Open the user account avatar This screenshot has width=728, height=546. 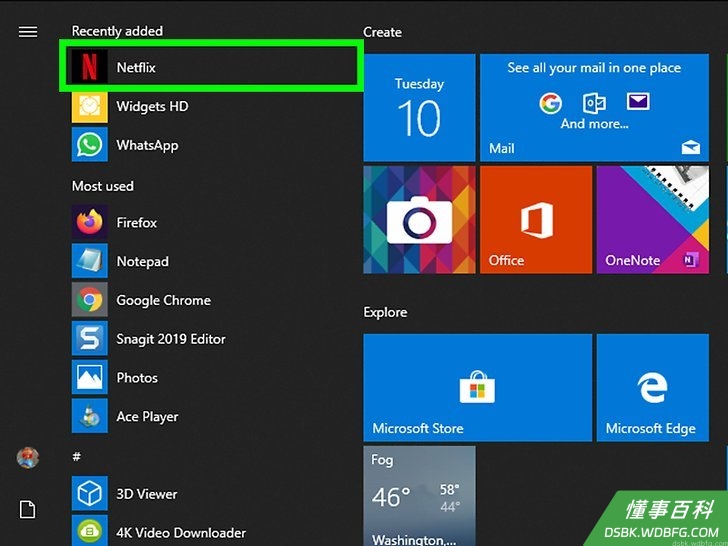pos(28,458)
